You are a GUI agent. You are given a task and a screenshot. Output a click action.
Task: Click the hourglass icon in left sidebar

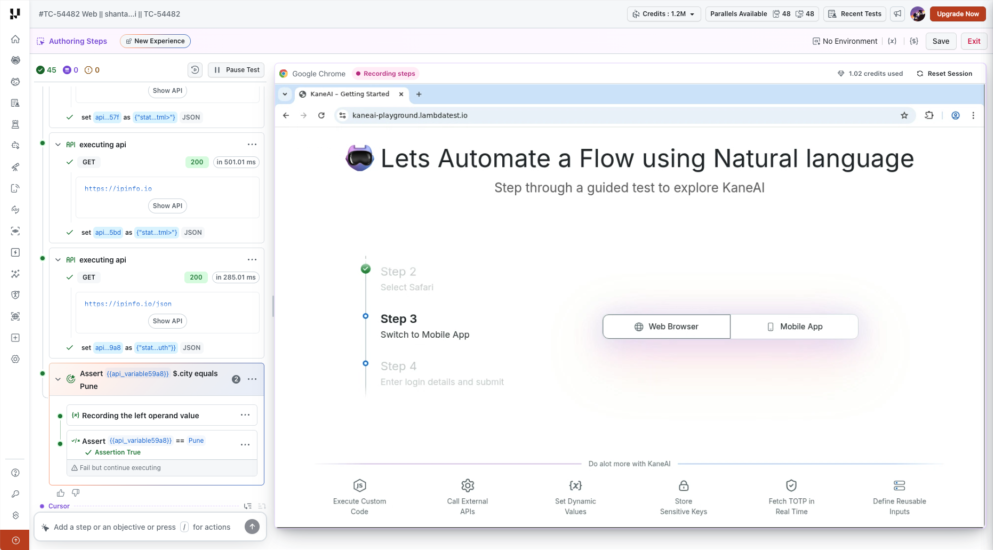[x=15, y=124]
